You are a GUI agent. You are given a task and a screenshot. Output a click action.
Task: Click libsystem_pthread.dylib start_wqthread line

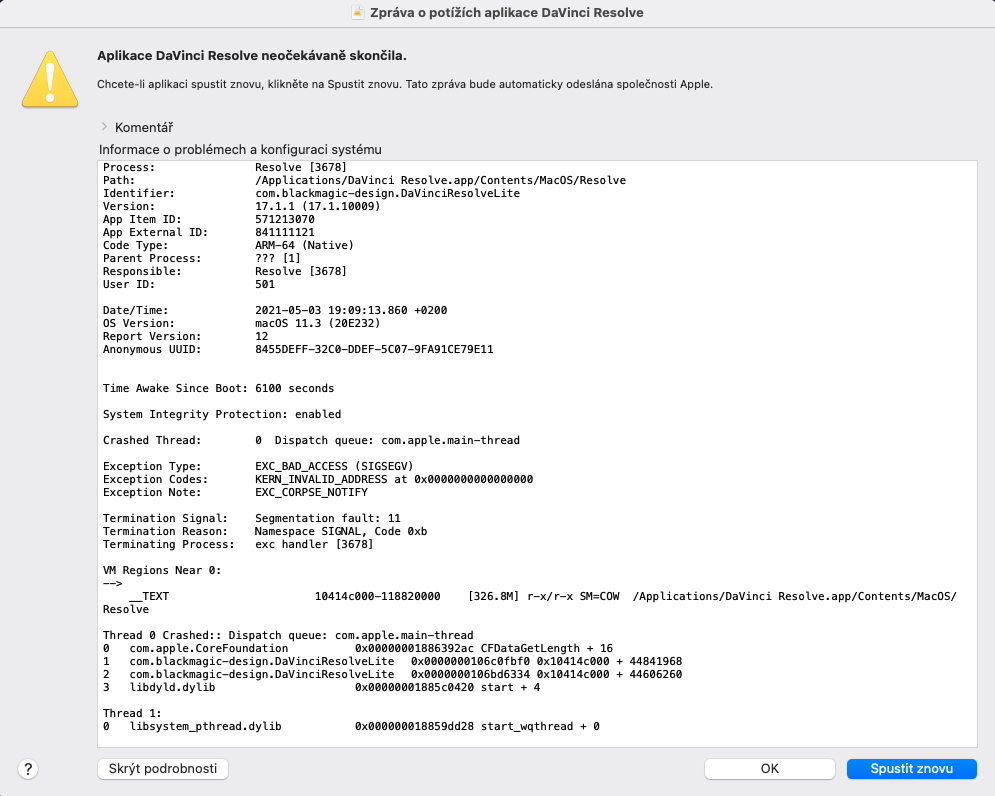click(351, 727)
